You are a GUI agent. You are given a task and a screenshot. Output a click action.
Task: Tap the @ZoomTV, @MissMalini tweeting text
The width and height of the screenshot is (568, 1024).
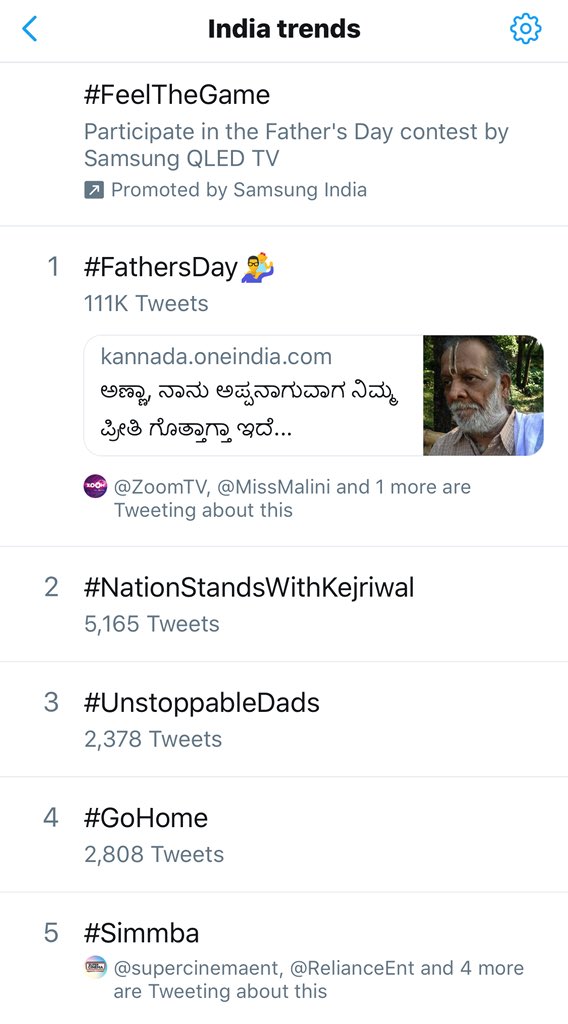(x=292, y=498)
